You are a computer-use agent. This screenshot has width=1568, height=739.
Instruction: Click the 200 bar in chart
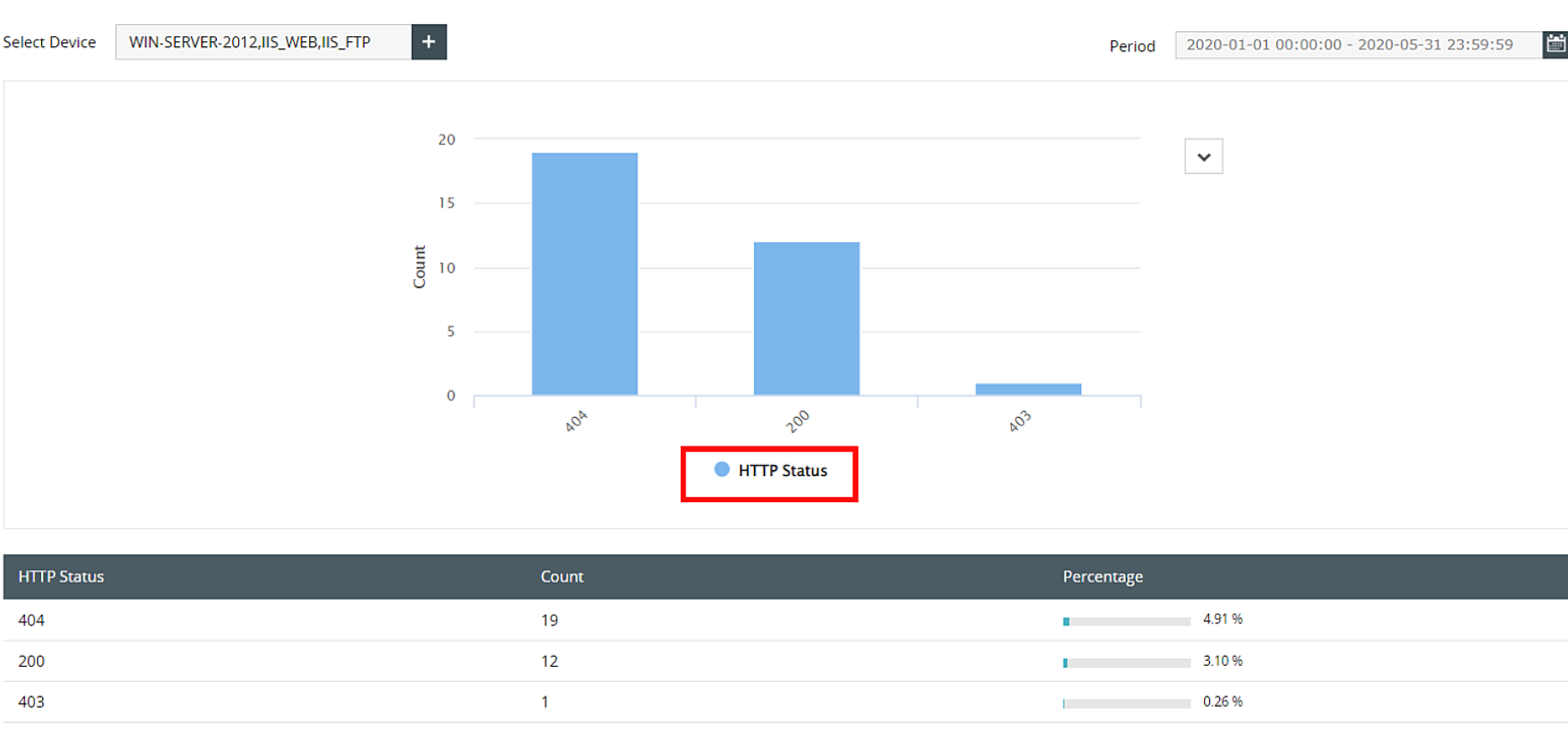point(806,319)
